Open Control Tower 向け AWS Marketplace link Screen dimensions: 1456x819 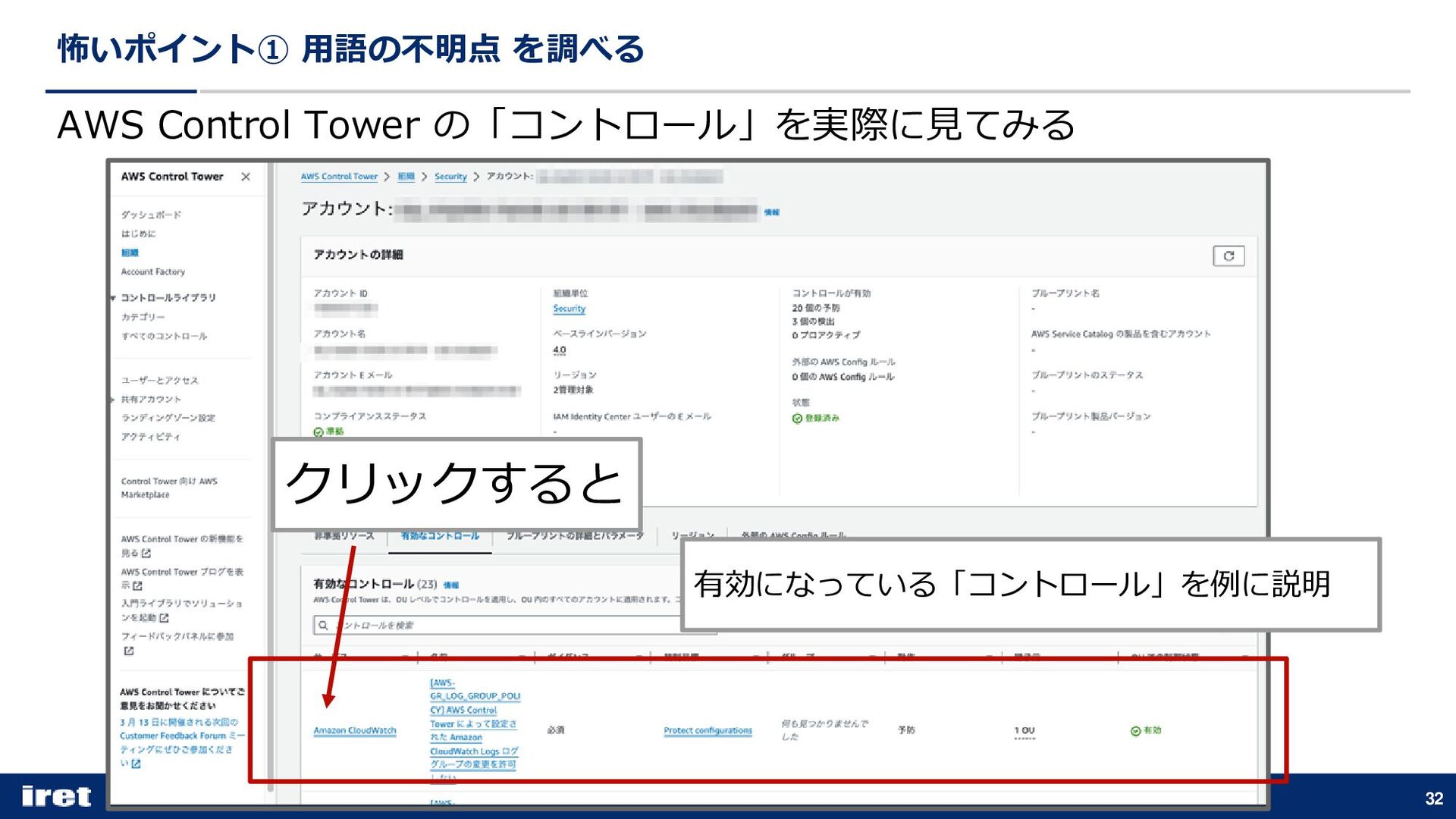[168, 488]
